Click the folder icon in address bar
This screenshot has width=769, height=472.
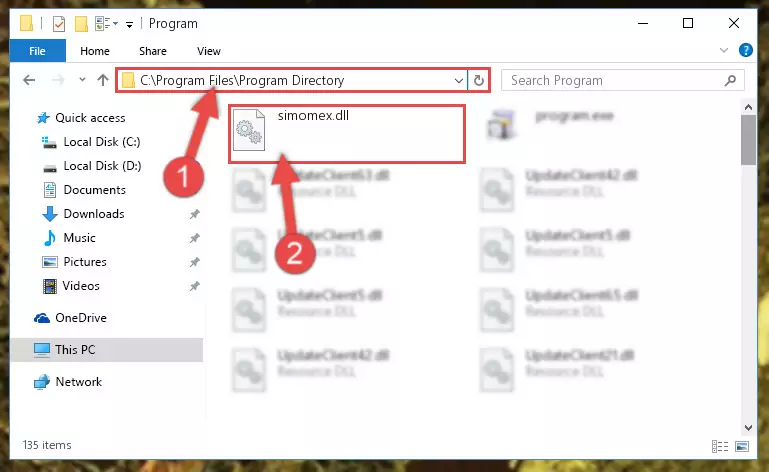click(128, 80)
